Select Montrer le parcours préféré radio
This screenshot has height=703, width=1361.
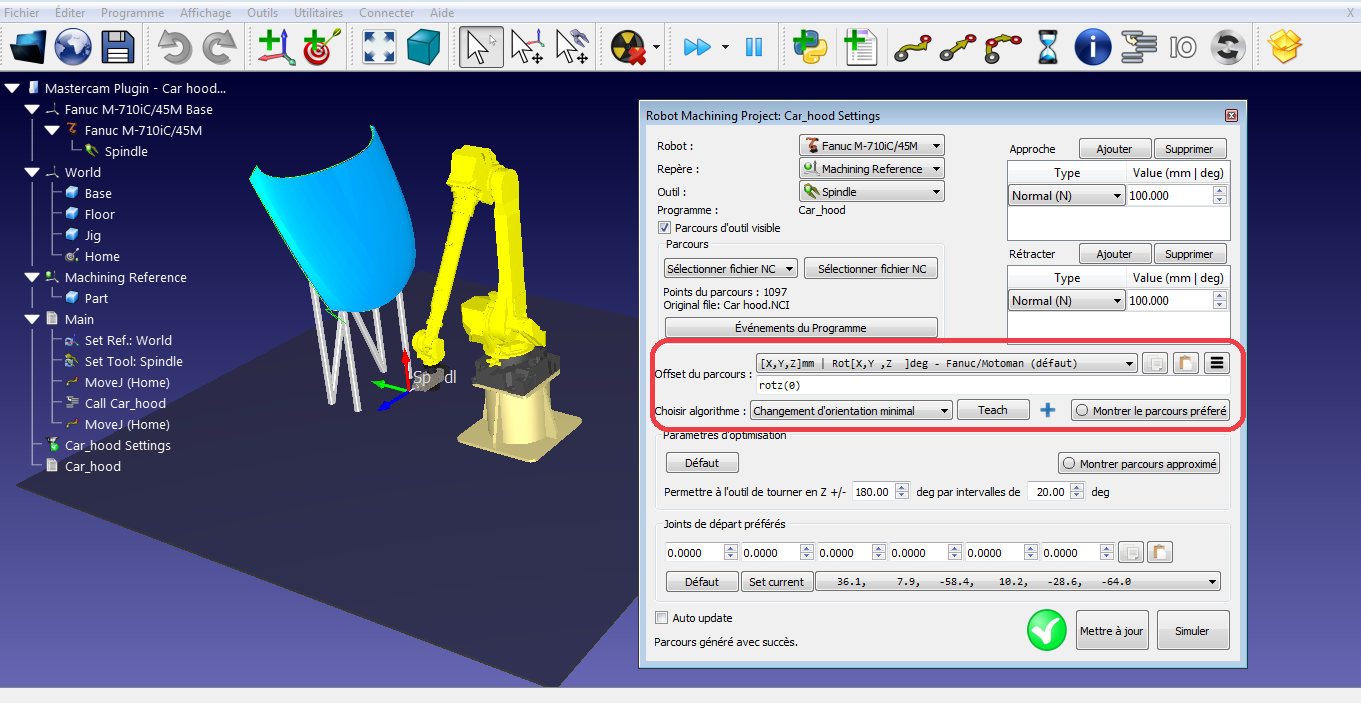point(1150,410)
